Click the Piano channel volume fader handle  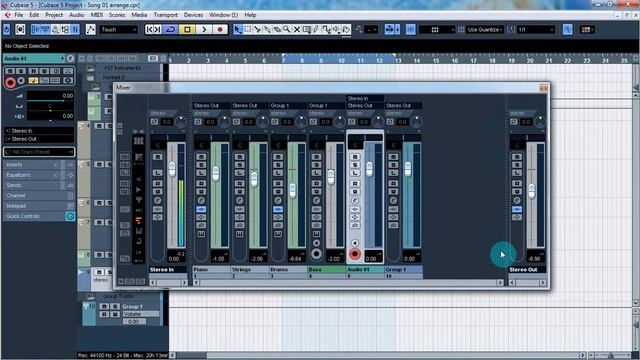pos(216,173)
